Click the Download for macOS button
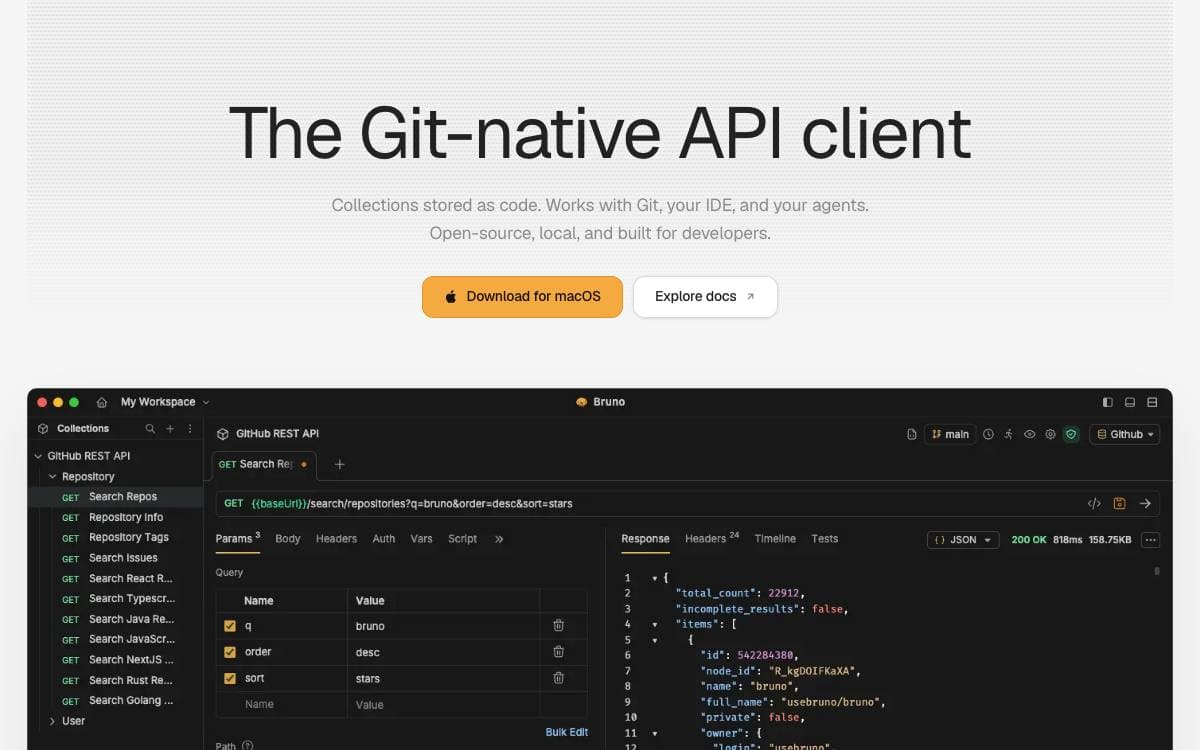1200x750 pixels. pos(522,297)
